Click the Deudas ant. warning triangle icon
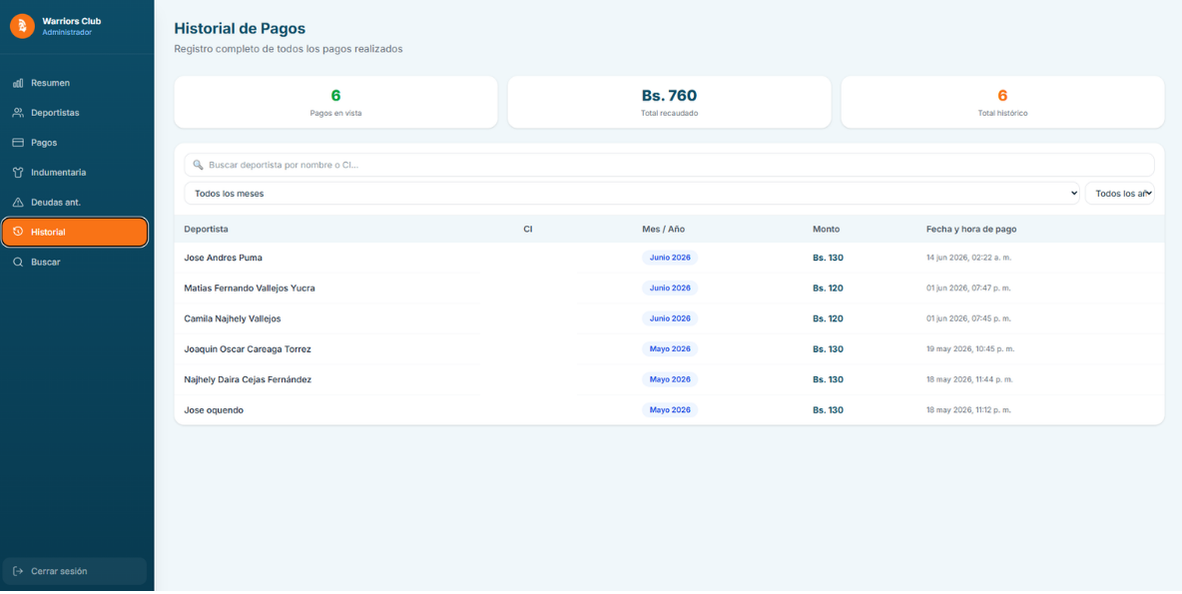Screen dimensions: 1182x594 coord(18,202)
